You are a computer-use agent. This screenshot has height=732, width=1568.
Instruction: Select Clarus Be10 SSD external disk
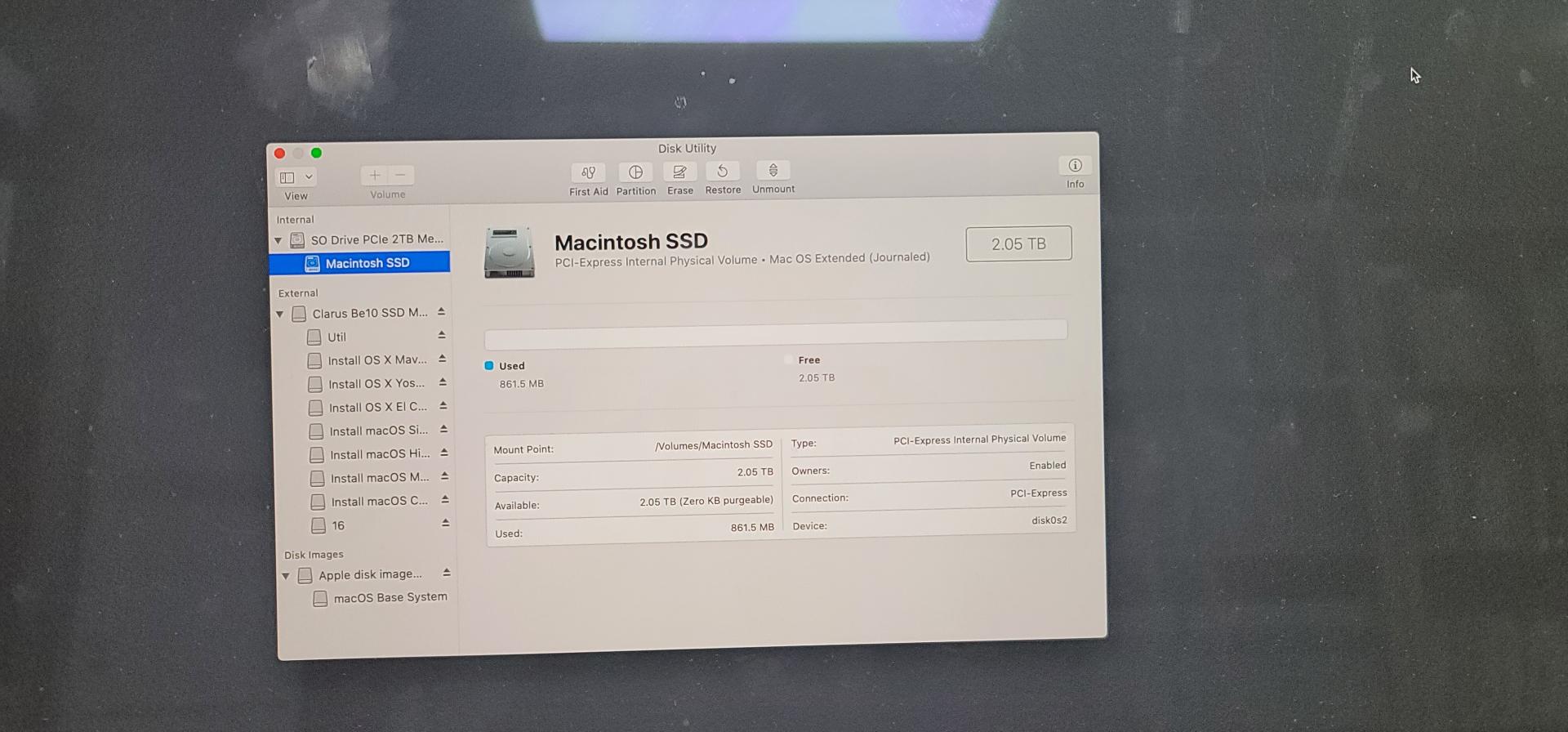pos(359,313)
